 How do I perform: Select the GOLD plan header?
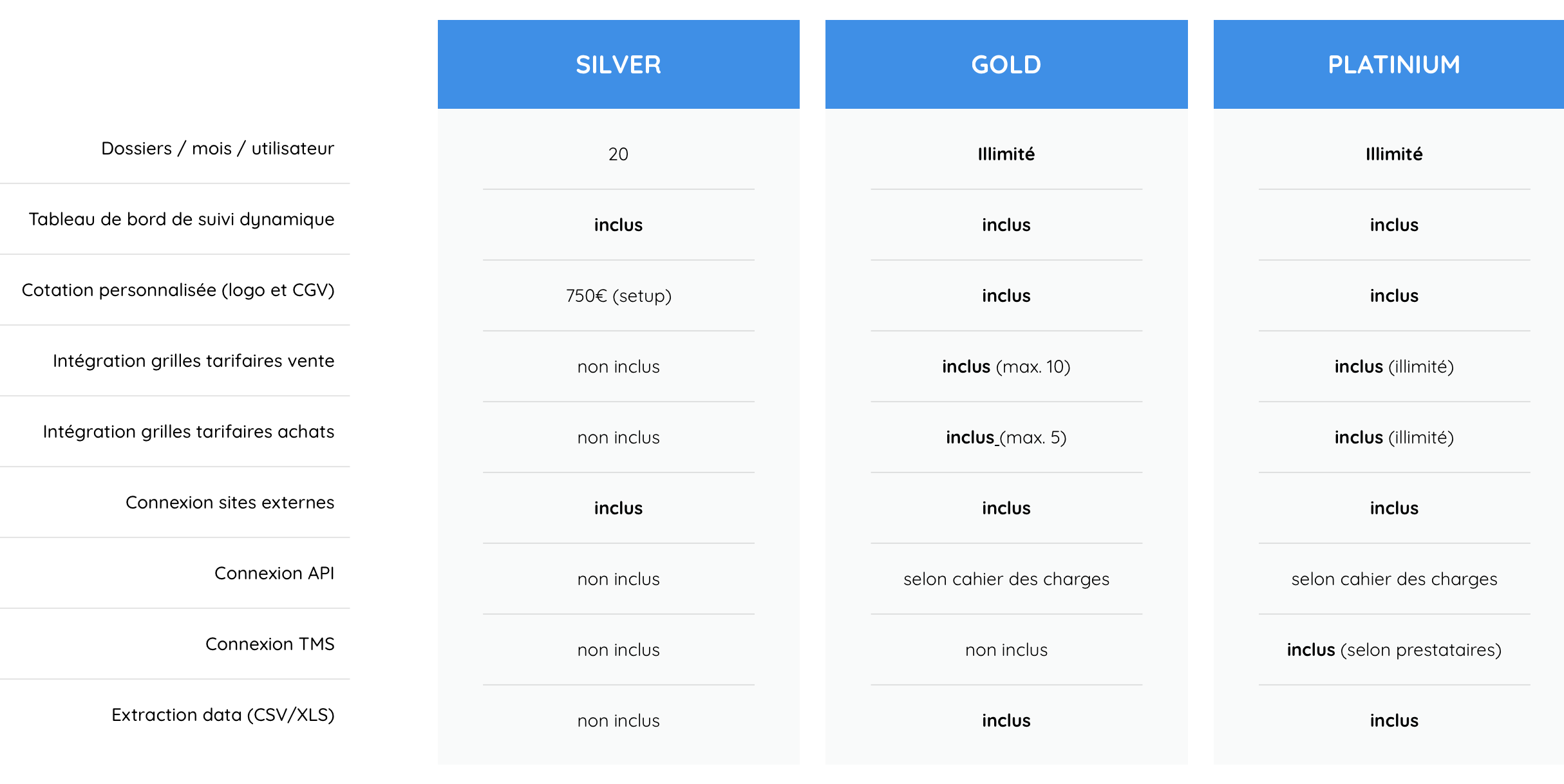tap(1006, 64)
